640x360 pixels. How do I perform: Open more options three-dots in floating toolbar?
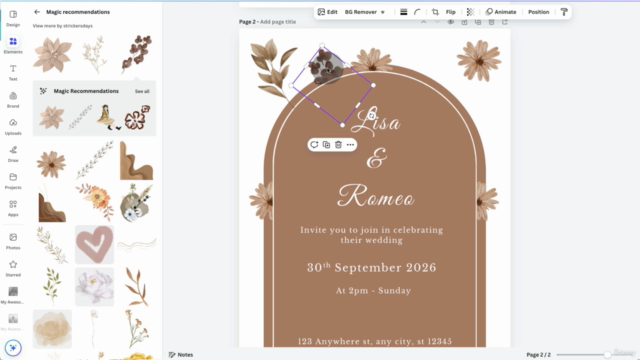[350, 144]
